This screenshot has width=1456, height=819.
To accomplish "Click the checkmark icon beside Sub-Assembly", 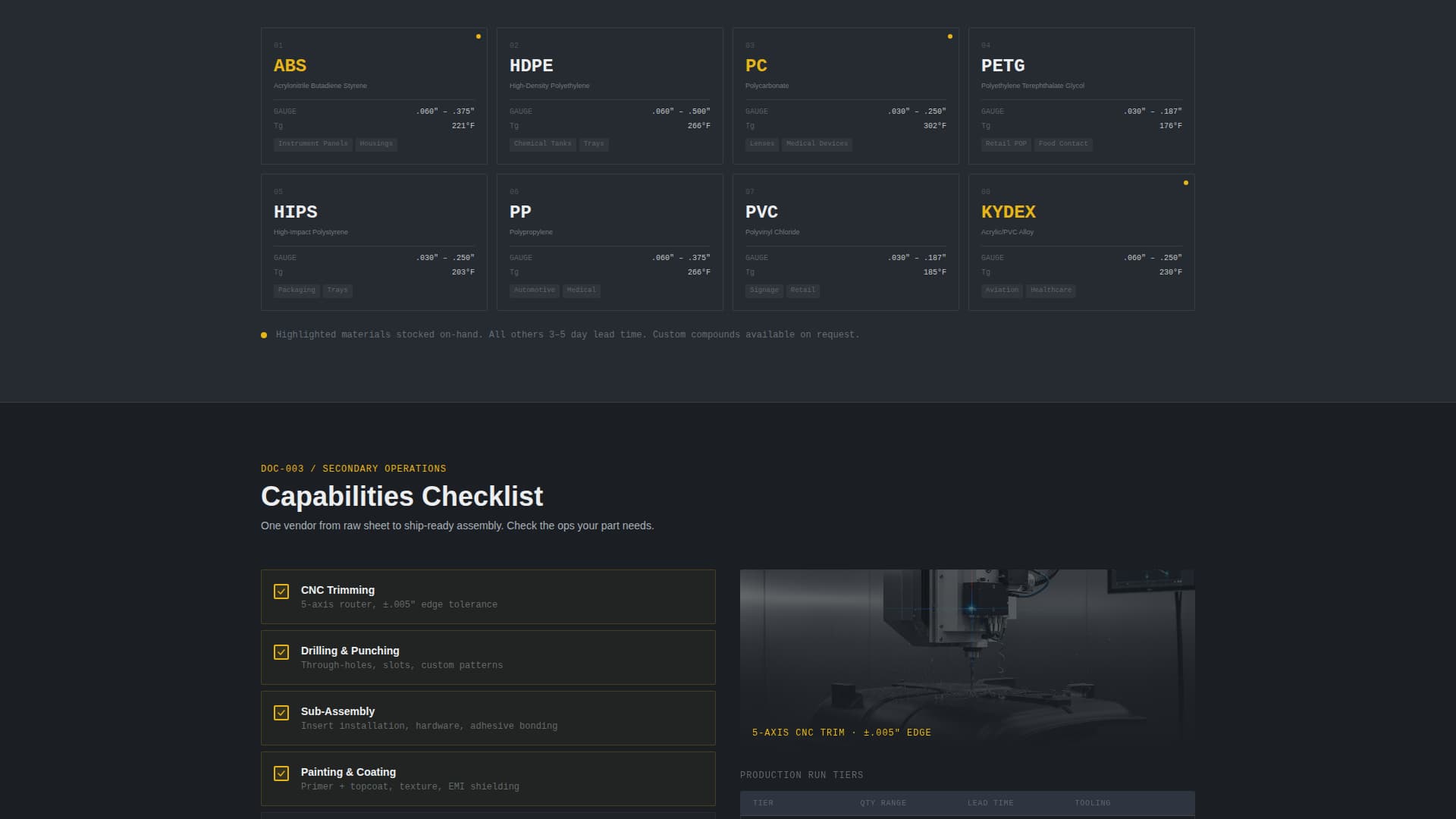I will tap(282, 712).
